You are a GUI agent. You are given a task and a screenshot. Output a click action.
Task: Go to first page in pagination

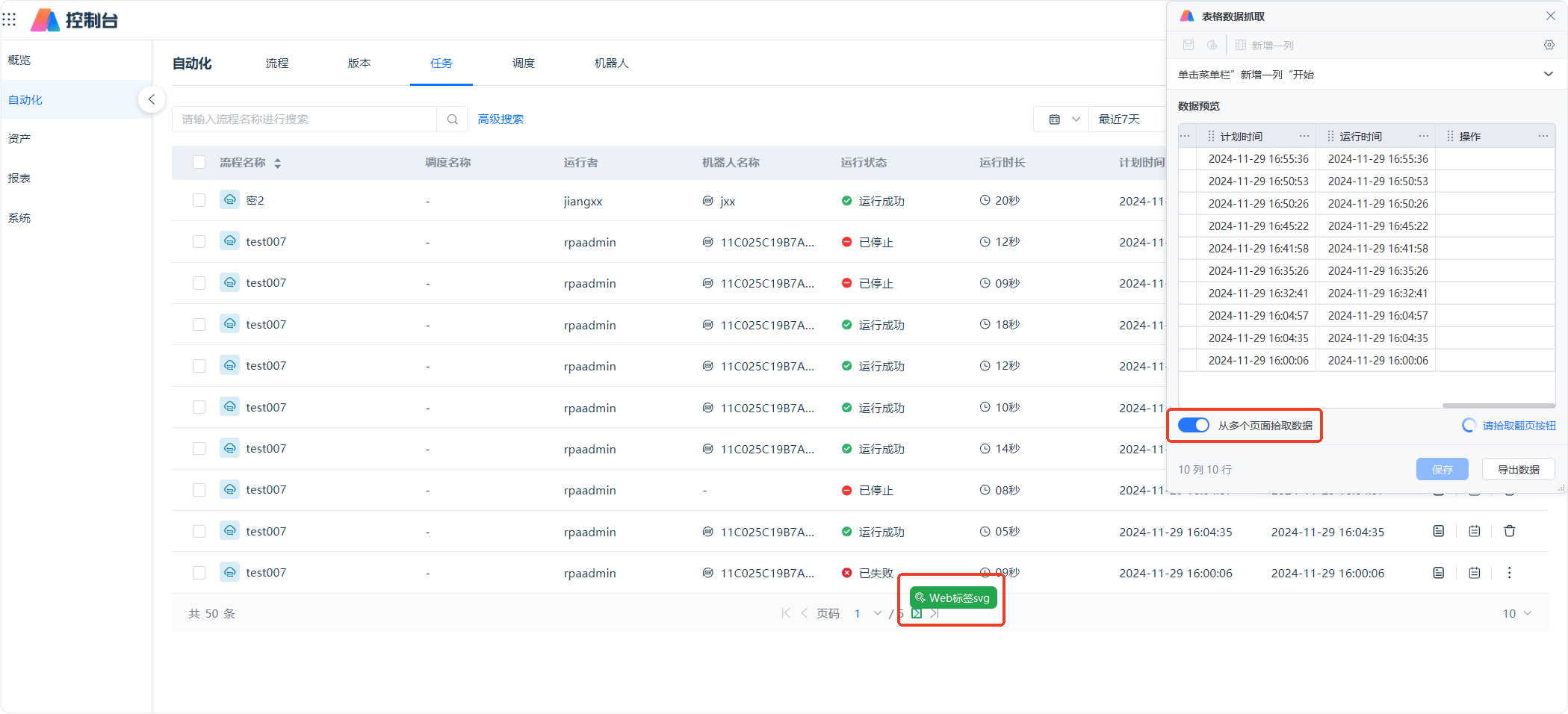786,613
